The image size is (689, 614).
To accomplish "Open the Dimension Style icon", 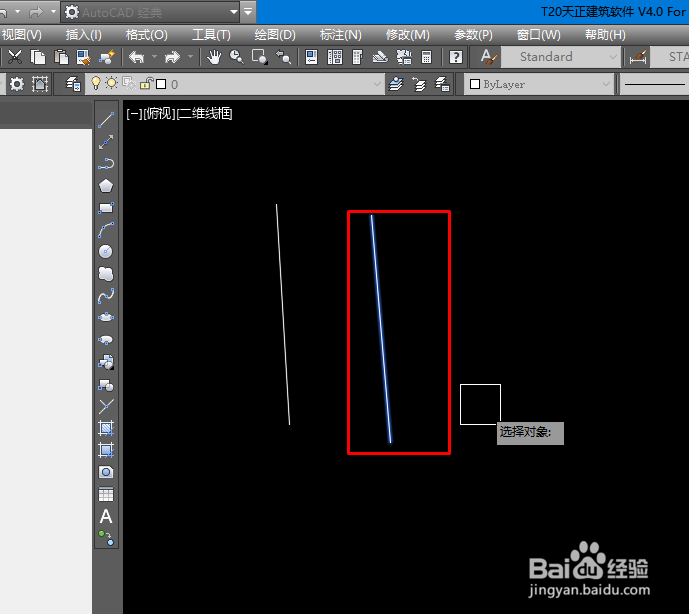I will [638, 57].
